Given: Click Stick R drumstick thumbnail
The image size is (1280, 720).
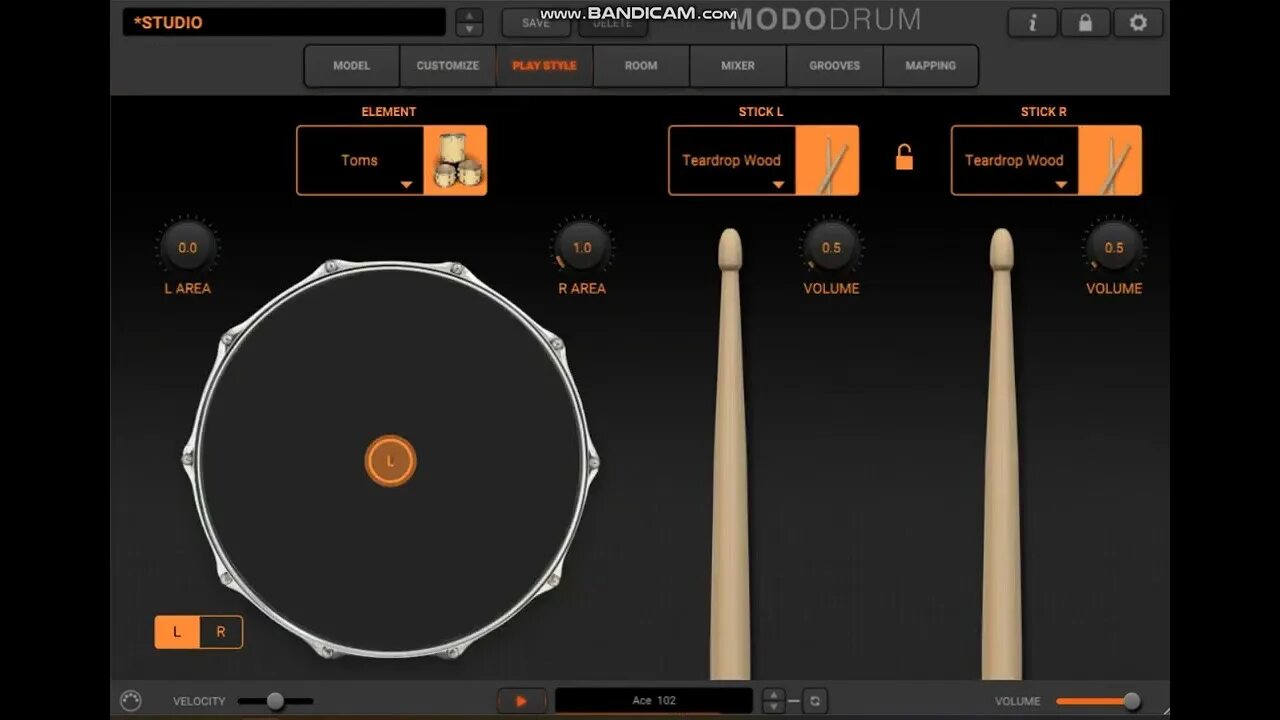Looking at the screenshot, I should [x=1110, y=160].
